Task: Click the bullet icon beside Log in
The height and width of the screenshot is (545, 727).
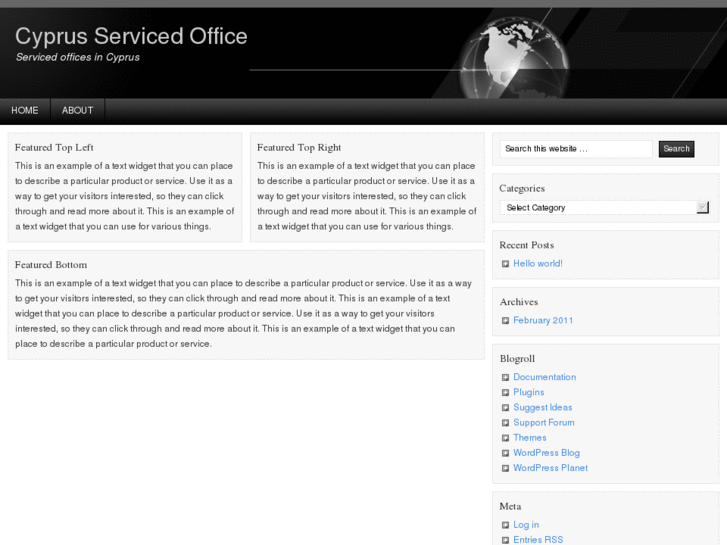Action: coord(505,525)
